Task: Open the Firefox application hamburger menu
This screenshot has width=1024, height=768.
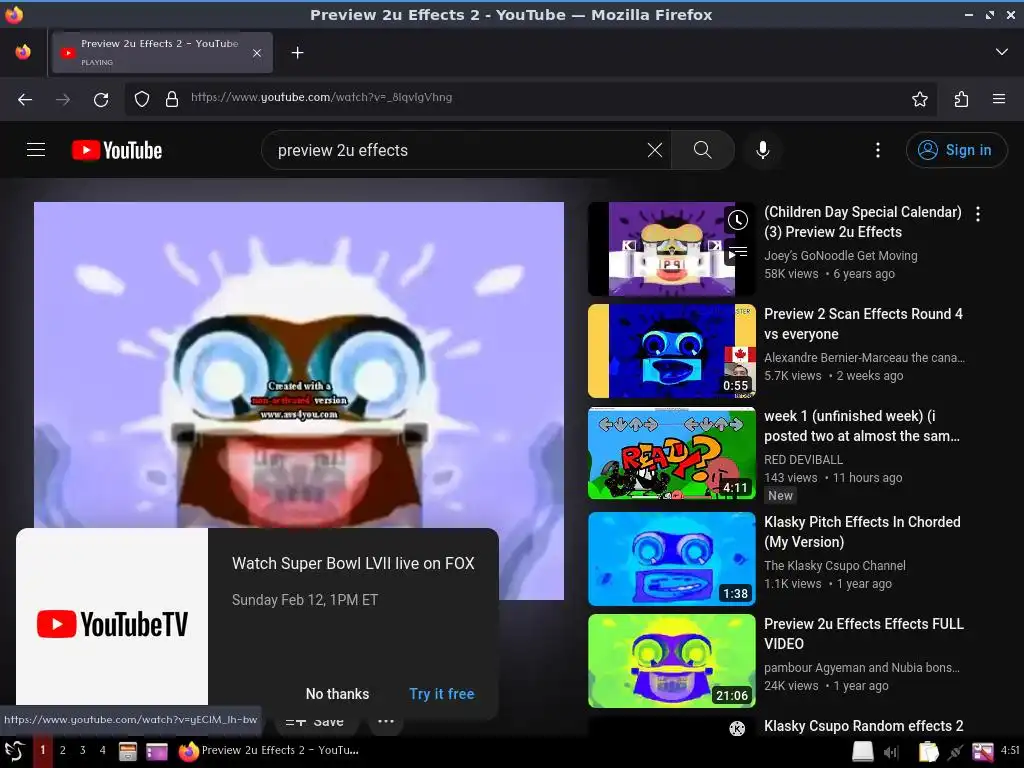Action: pyautogui.click(x=999, y=99)
